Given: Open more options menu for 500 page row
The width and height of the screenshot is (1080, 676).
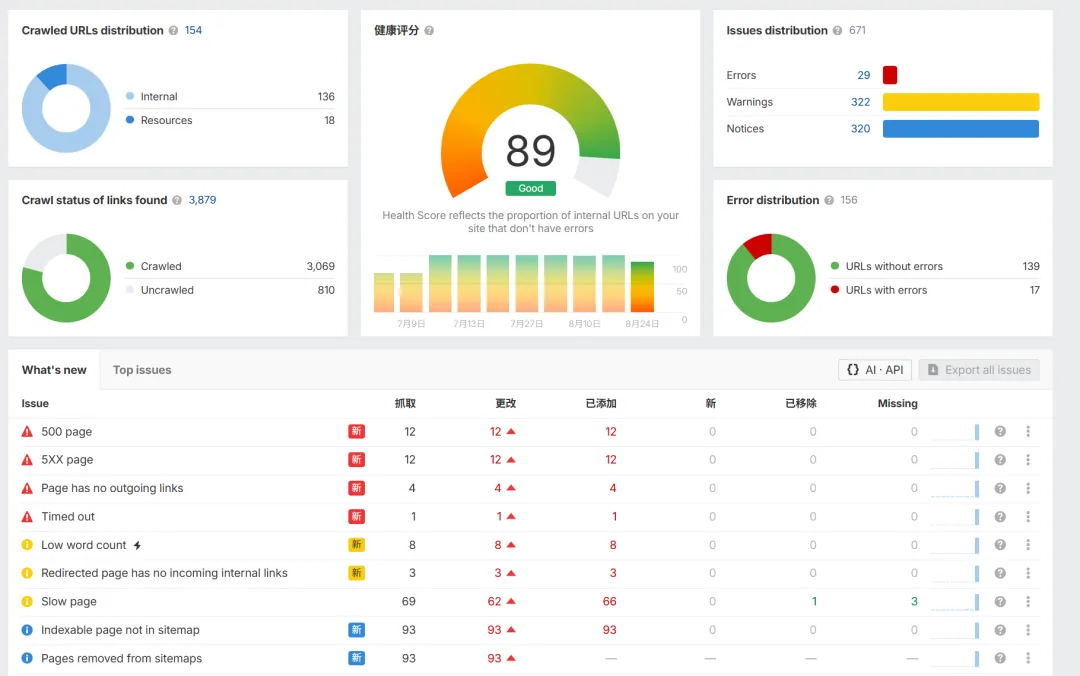Looking at the screenshot, I should click(x=1028, y=431).
